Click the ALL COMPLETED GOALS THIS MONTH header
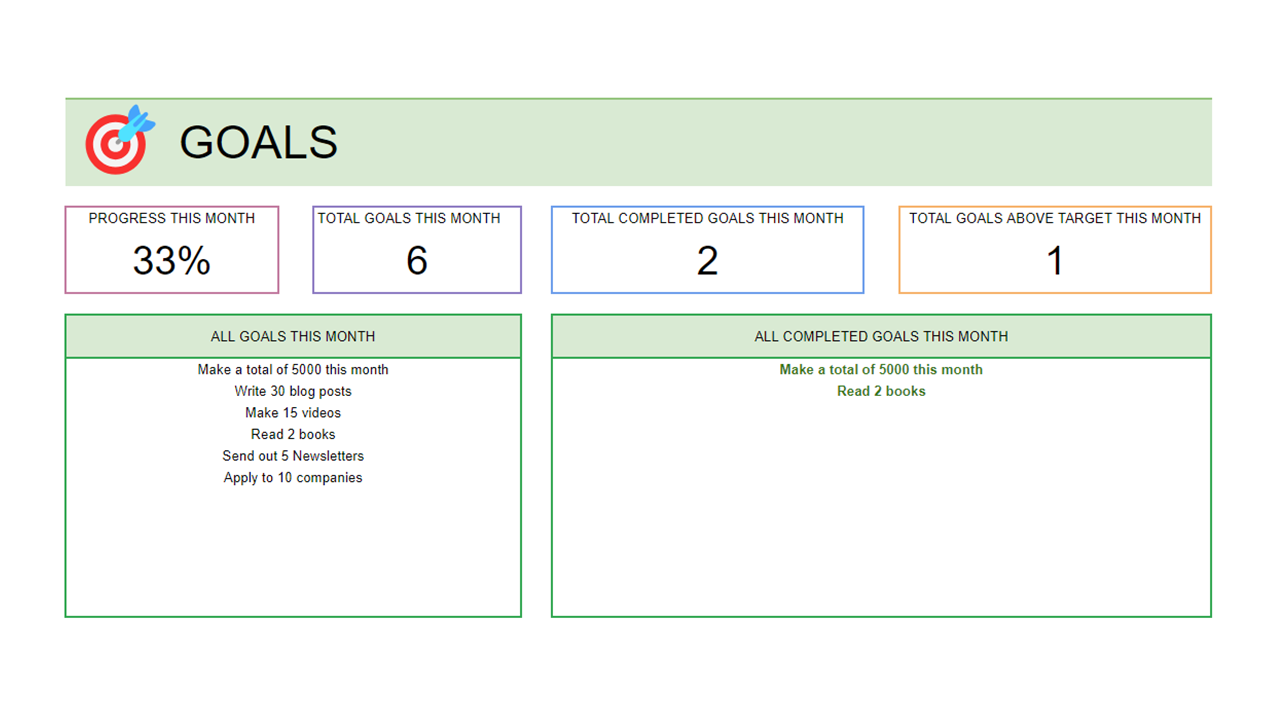 881,337
